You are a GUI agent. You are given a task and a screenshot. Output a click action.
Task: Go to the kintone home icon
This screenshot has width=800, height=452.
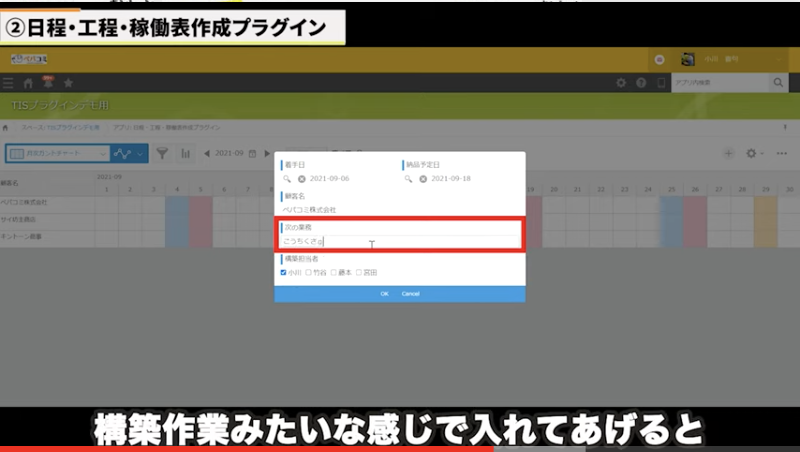[x=28, y=83]
